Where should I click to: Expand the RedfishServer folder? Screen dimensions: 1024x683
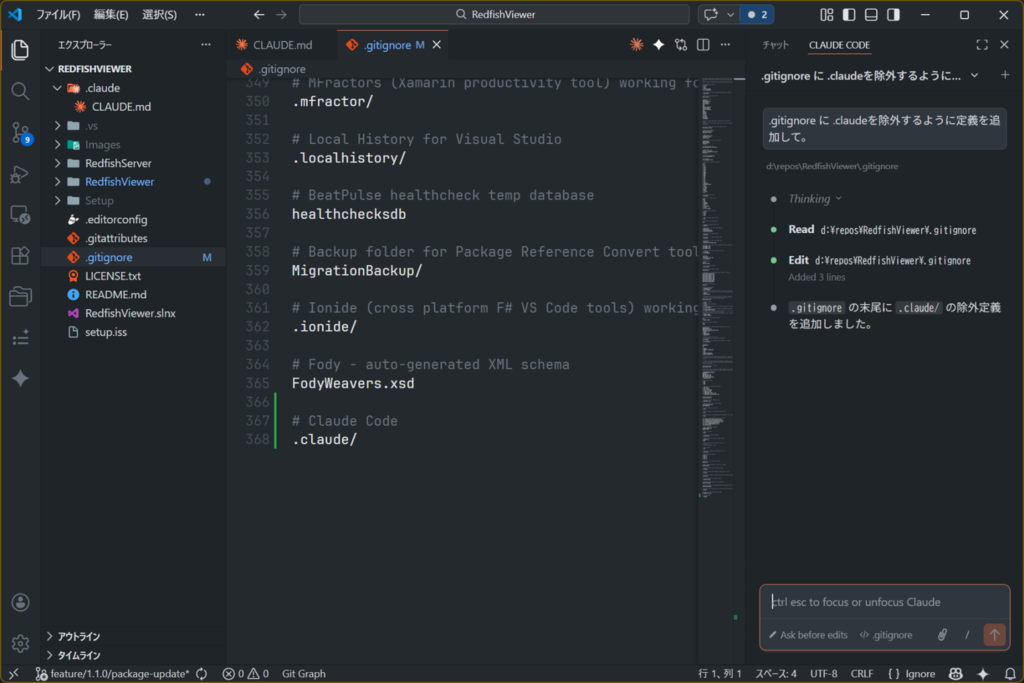[x=57, y=163]
